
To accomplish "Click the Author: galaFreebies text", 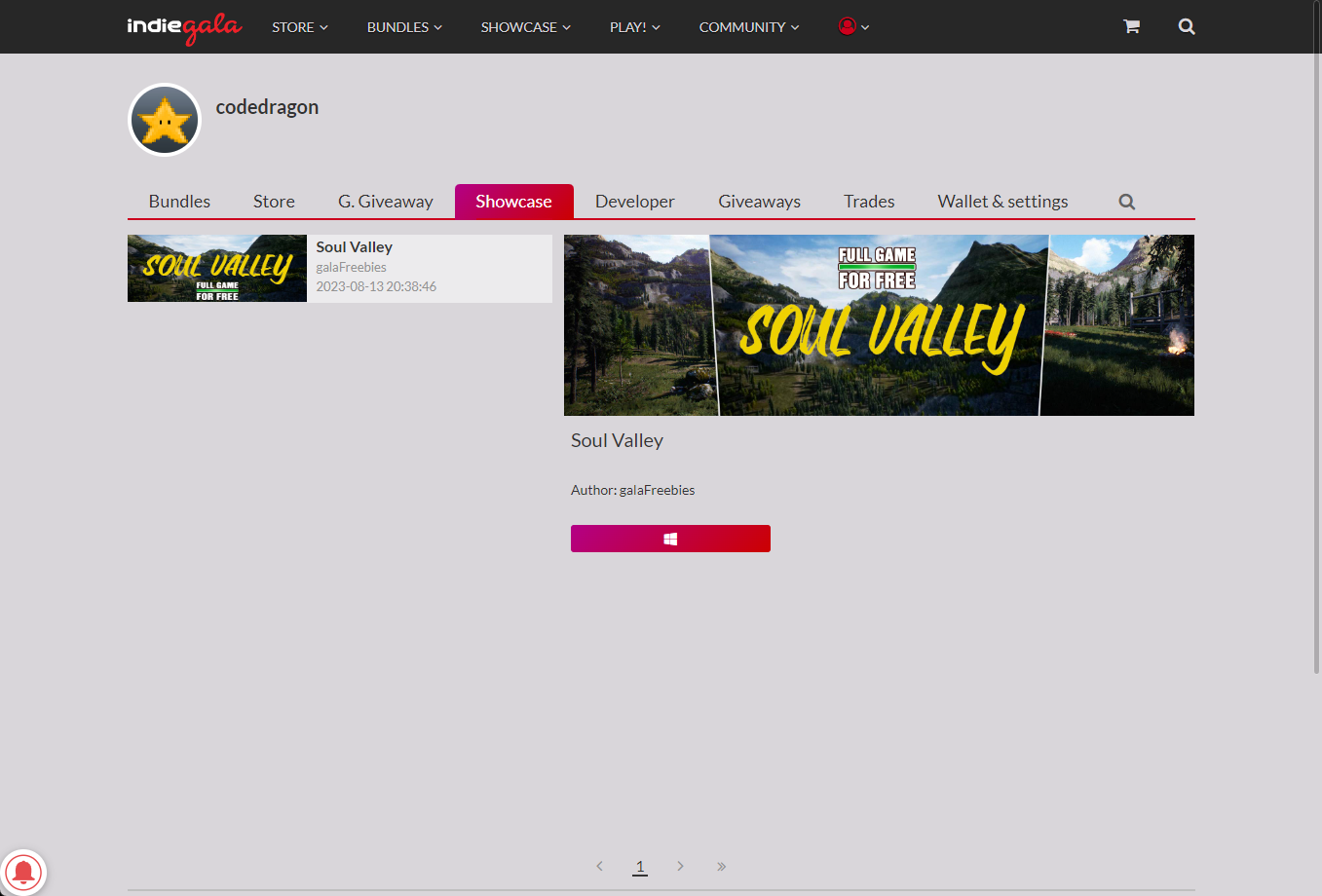I will [x=633, y=490].
